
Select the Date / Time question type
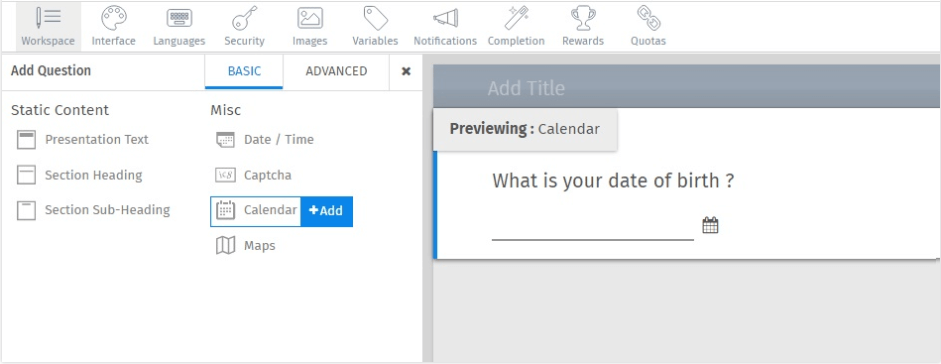(x=265, y=140)
